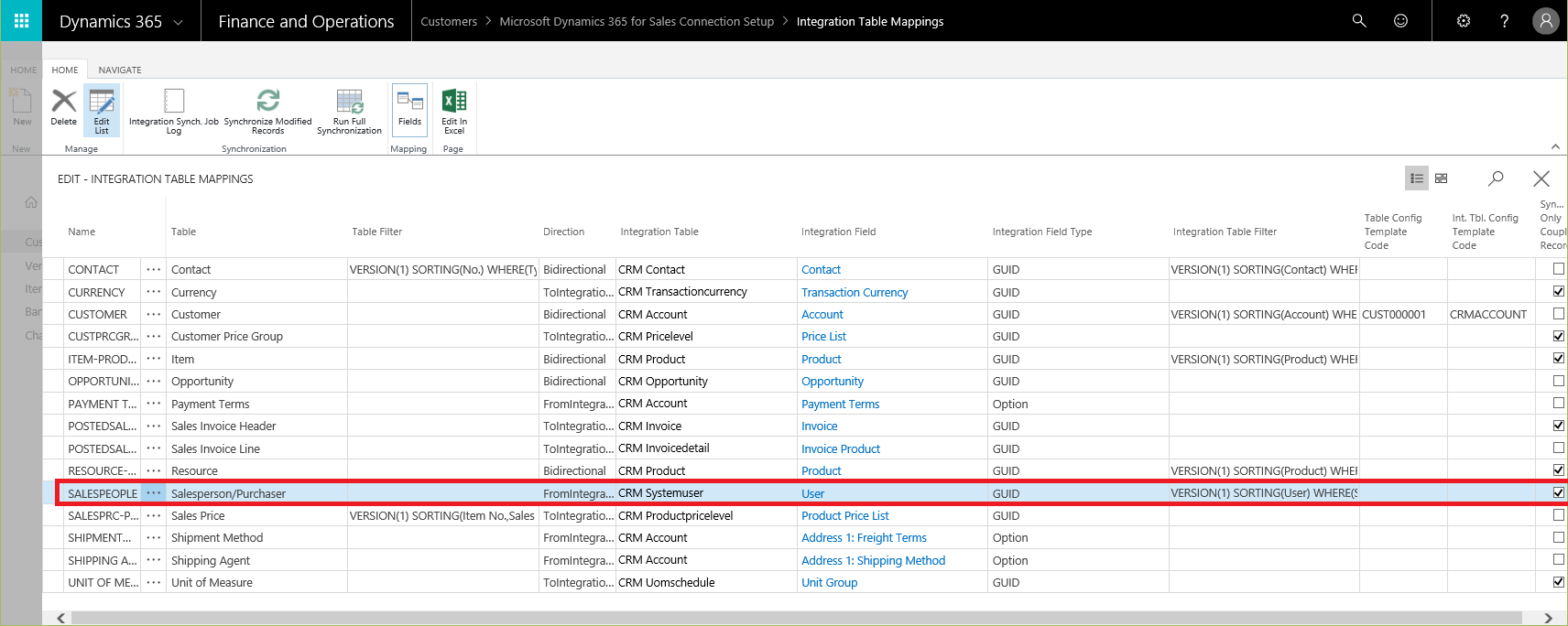Open Table Config Template Code CUST000001
This screenshot has height=626, width=1568.
(1402, 314)
